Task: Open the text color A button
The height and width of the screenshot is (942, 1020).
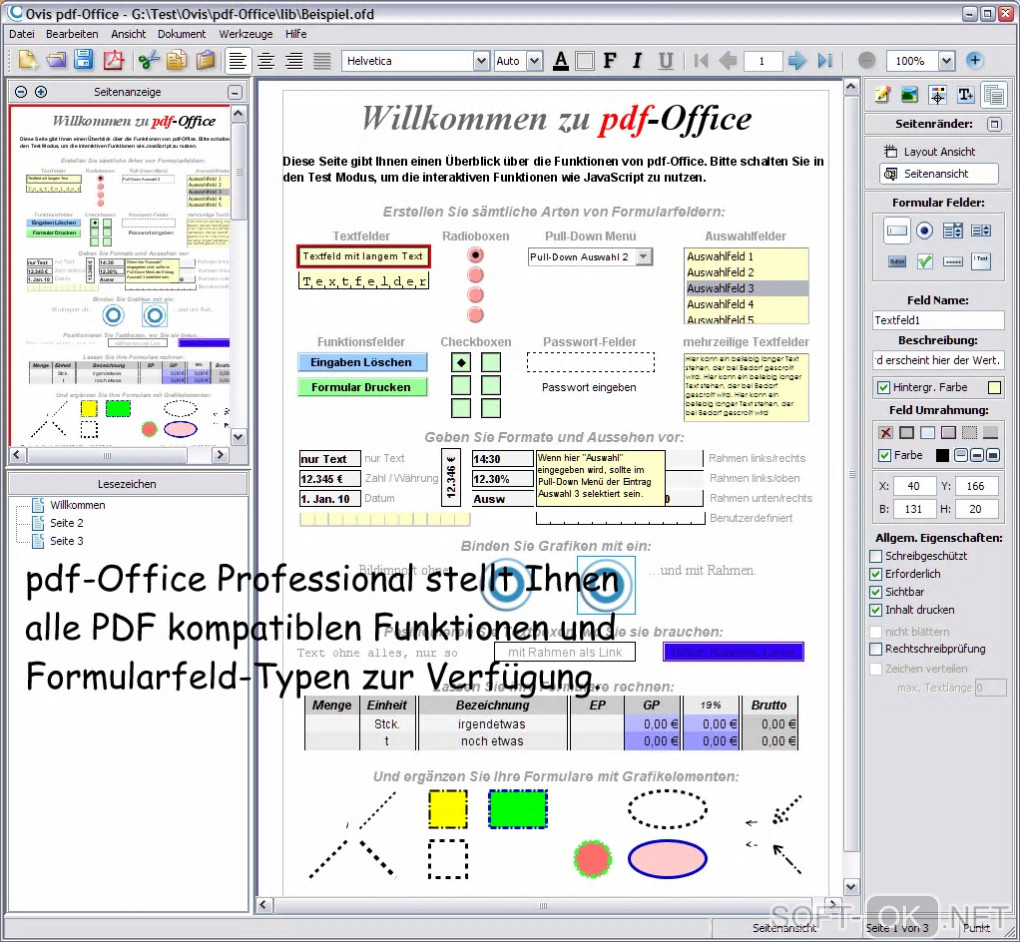Action: [x=561, y=61]
